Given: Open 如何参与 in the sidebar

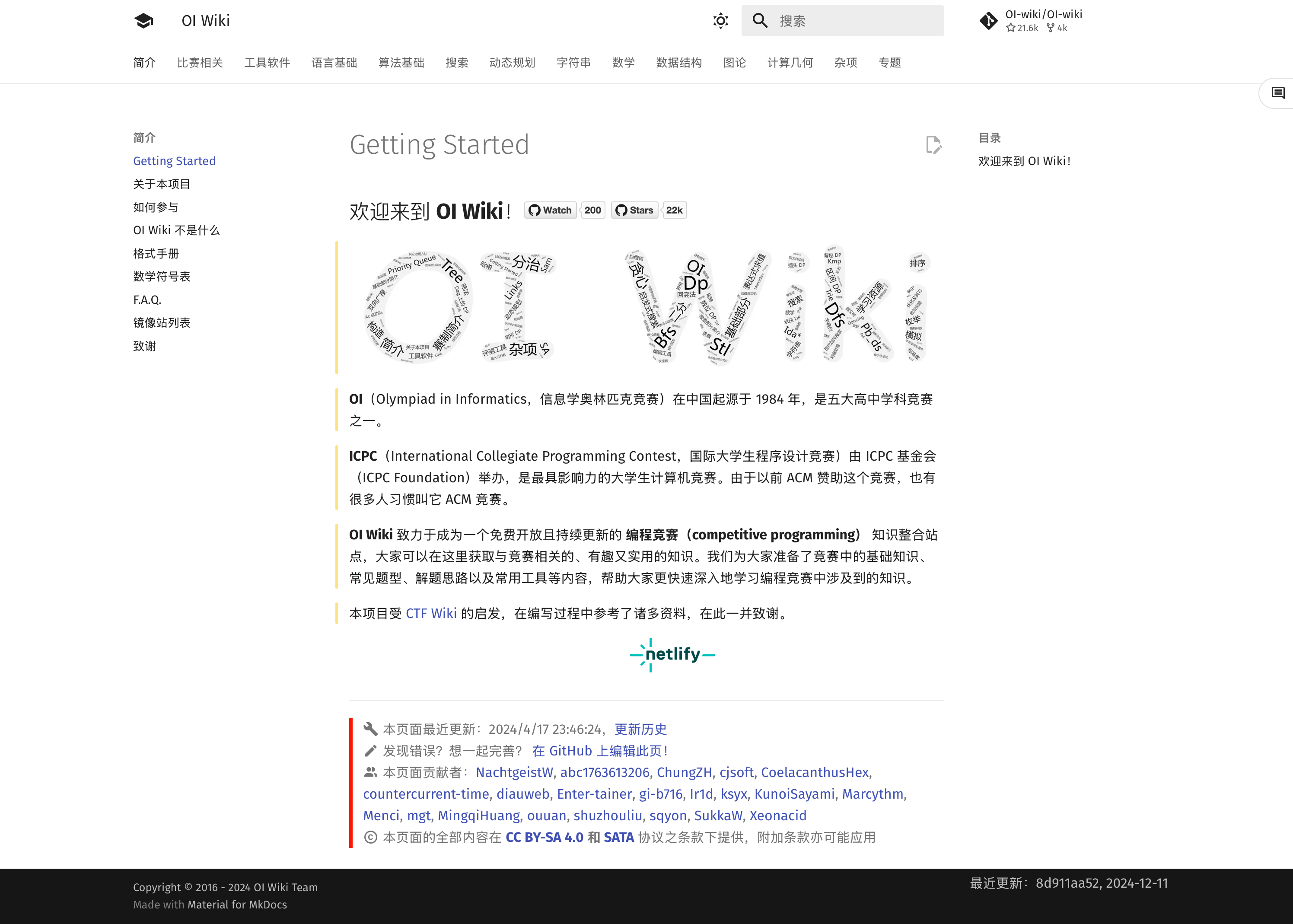Looking at the screenshot, I should point(156,207).
